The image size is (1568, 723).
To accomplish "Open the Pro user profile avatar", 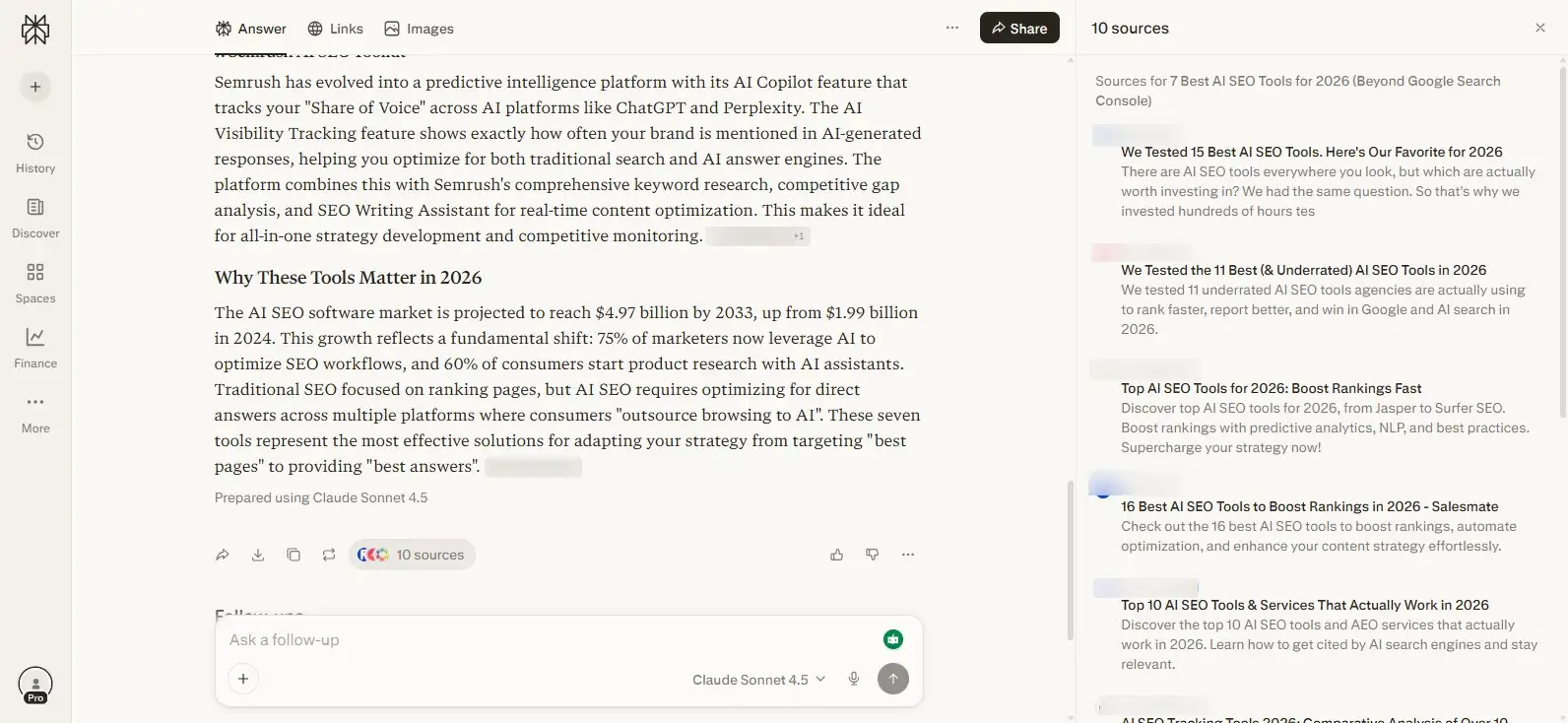I will 35,685.
